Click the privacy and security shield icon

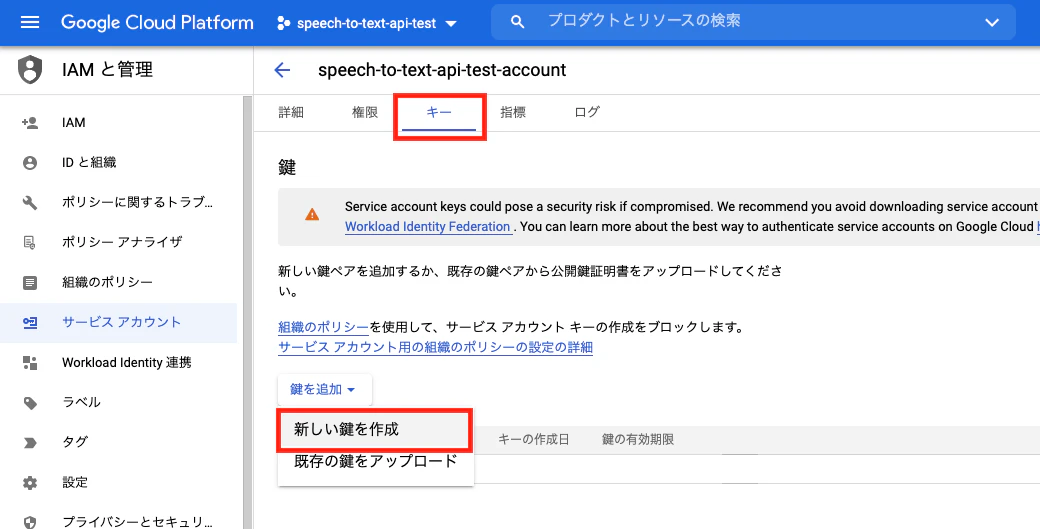point(30,522)
